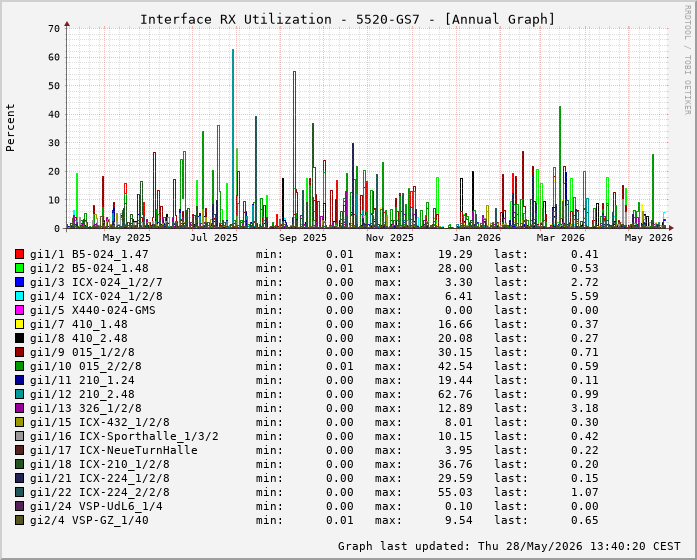Click legend label gi2/4 VSP-GZ_1/40
Image resolution: width=697 pixels, height=560 pixels.
(x=89, y=520)
